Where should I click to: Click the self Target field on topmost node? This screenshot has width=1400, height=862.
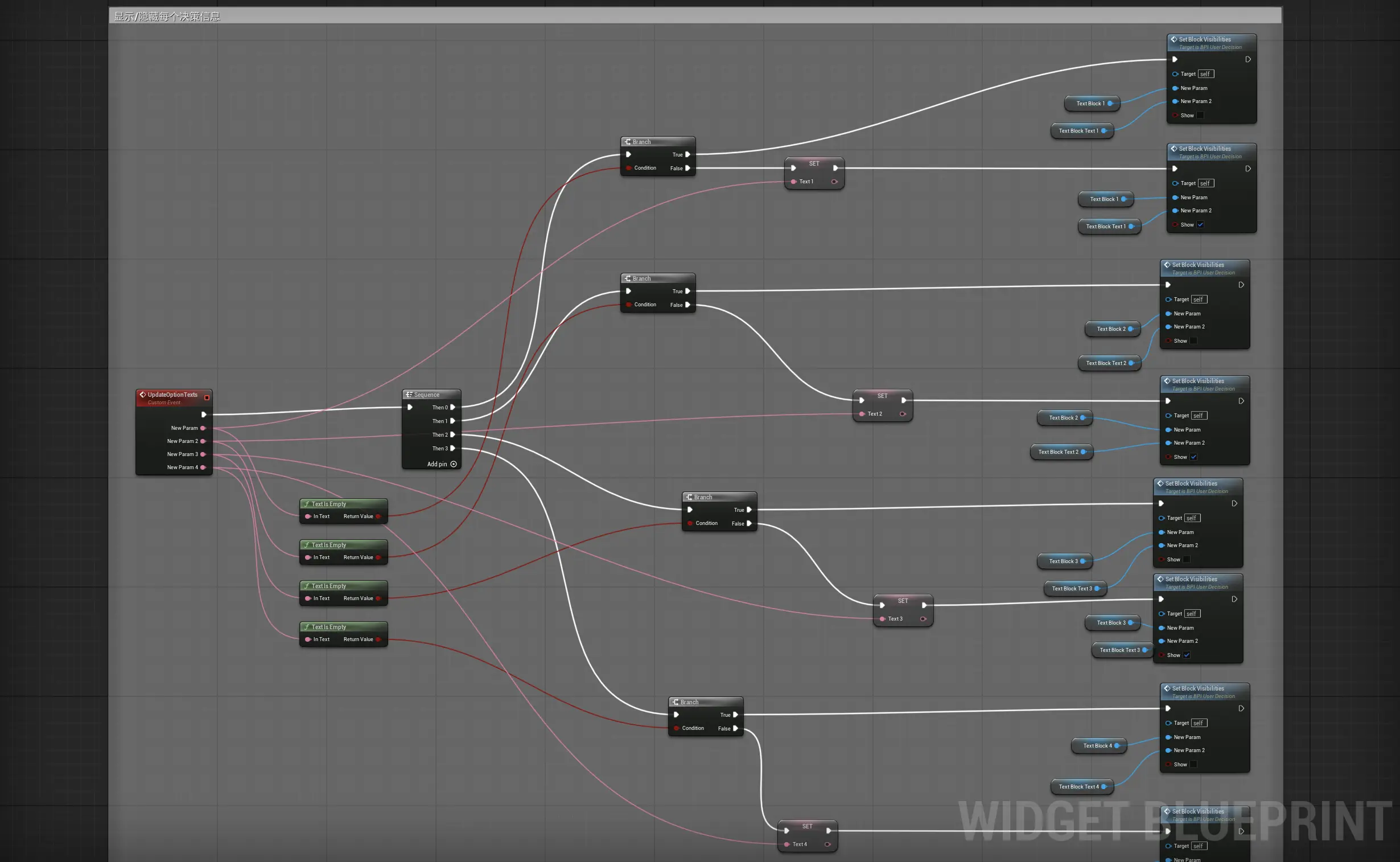click(x=1205, y=73)
